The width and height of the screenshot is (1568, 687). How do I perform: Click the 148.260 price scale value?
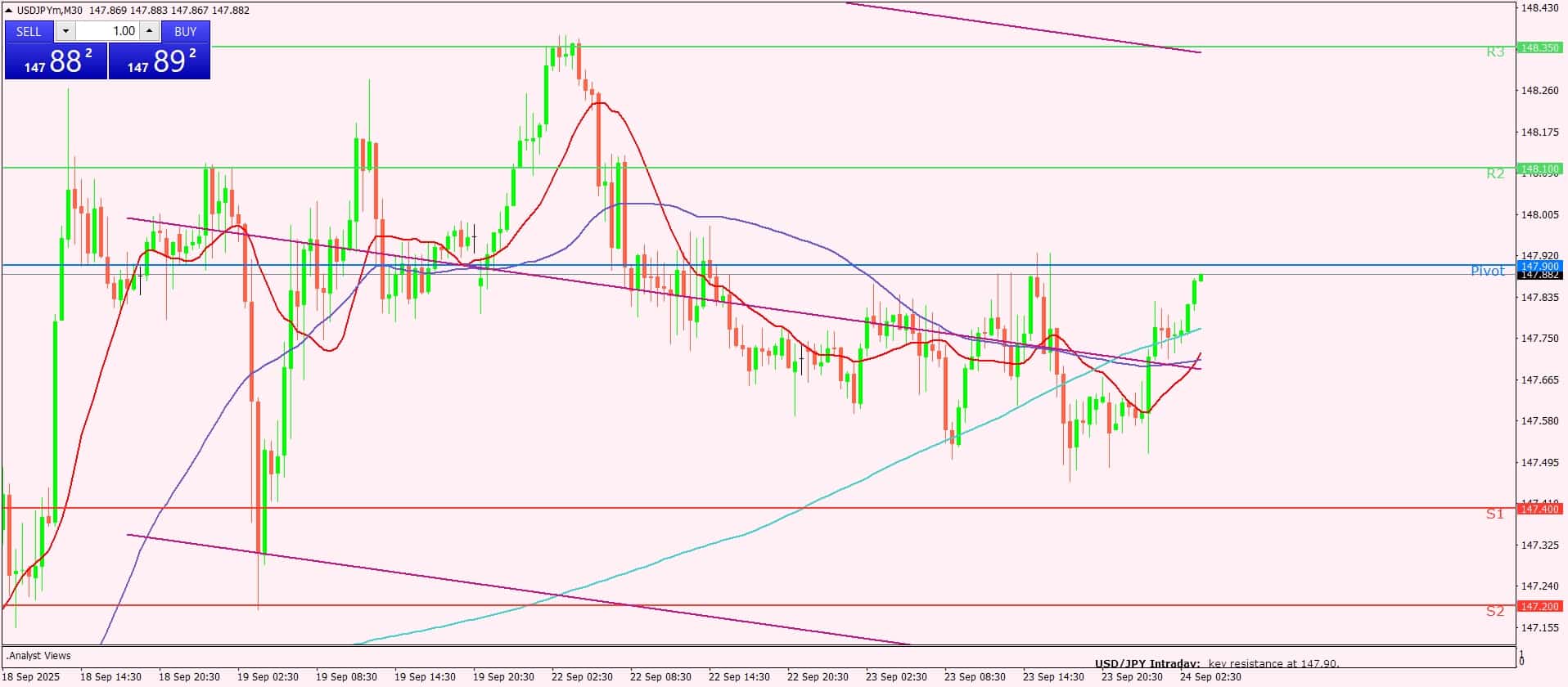click(x=1539, y=91)
